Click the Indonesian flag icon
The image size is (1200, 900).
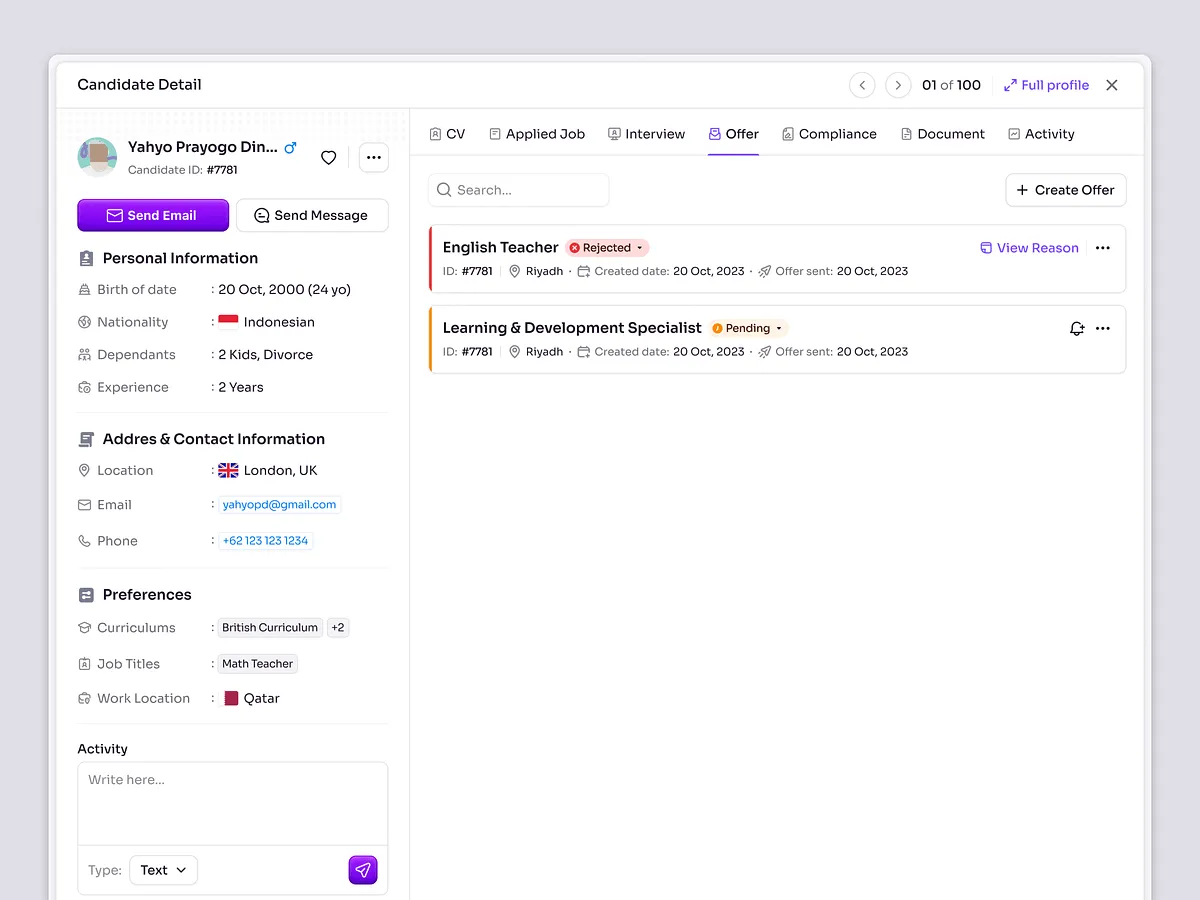pyautogui.click(x=228, y=322)
